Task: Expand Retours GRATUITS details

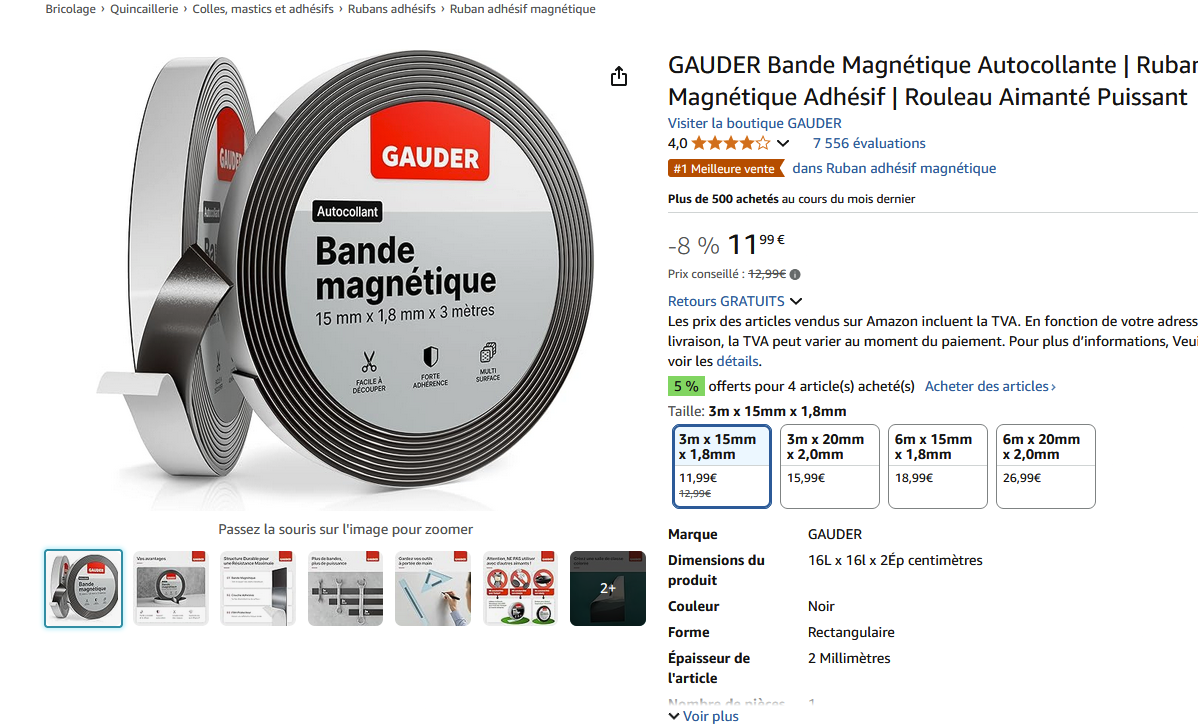Action: pyautogui.click(x=735, y=301)
